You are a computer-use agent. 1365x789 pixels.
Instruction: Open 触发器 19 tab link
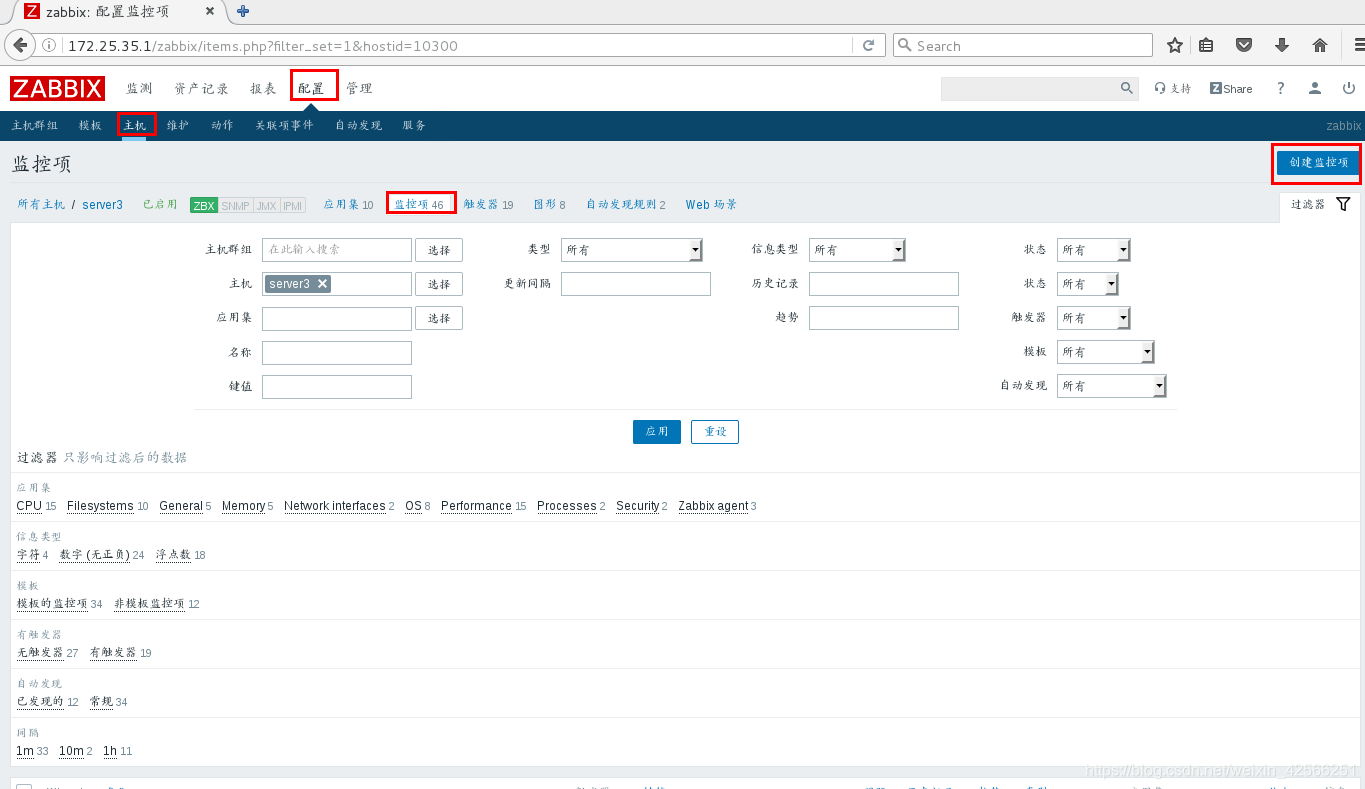488,204
